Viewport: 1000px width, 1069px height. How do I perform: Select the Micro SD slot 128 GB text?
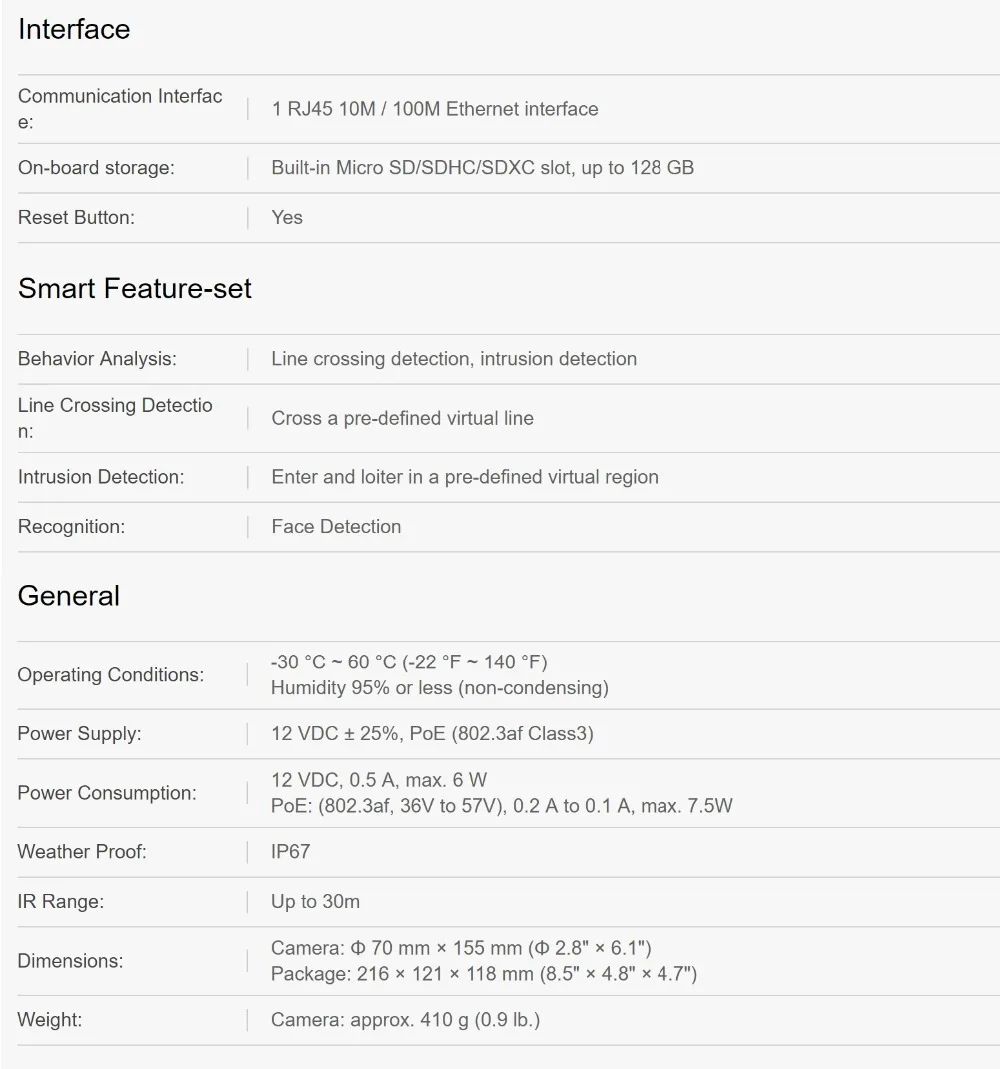point(483,168)
